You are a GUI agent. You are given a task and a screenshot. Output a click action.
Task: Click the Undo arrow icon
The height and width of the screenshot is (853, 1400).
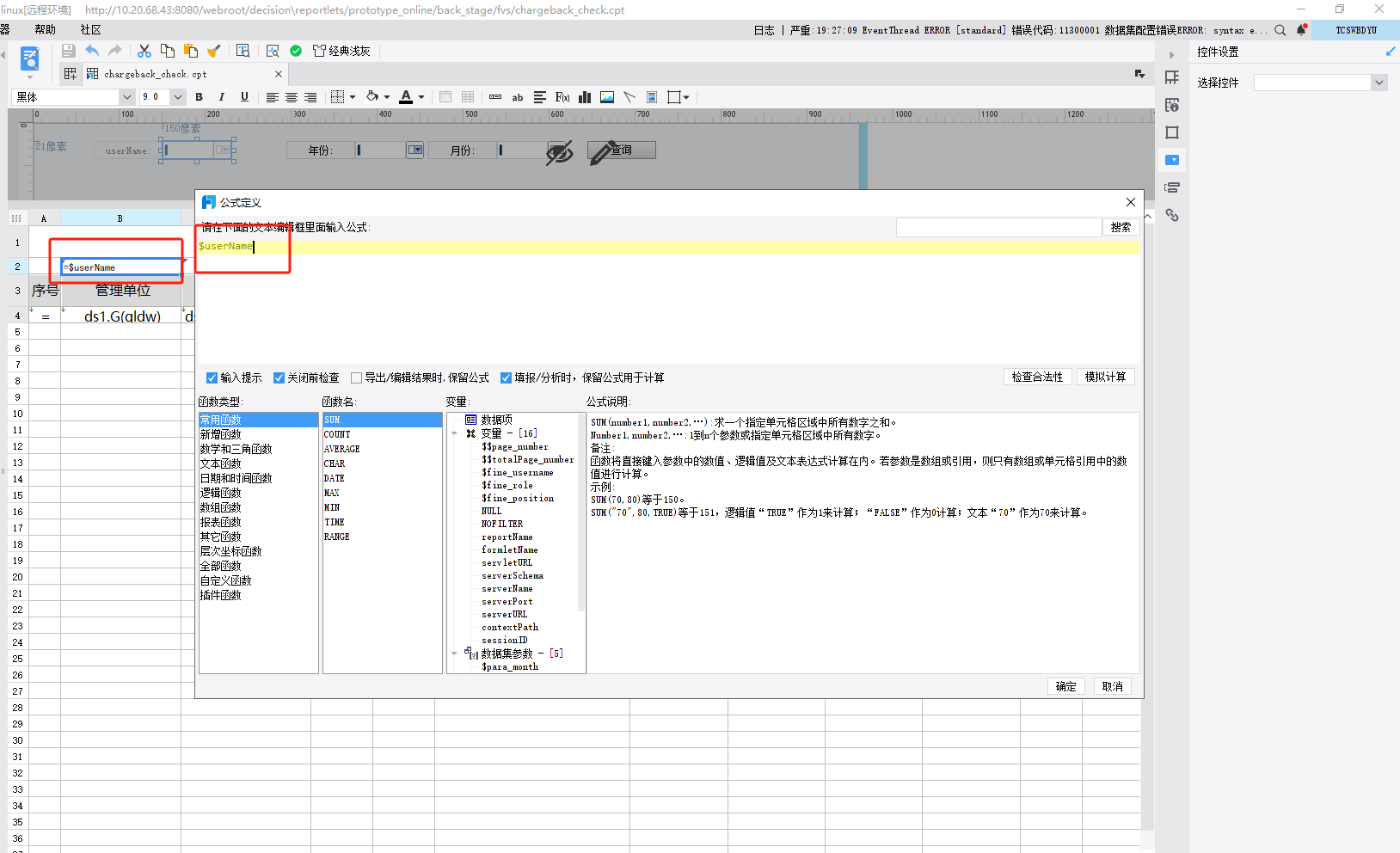click(x=92, y=51)
